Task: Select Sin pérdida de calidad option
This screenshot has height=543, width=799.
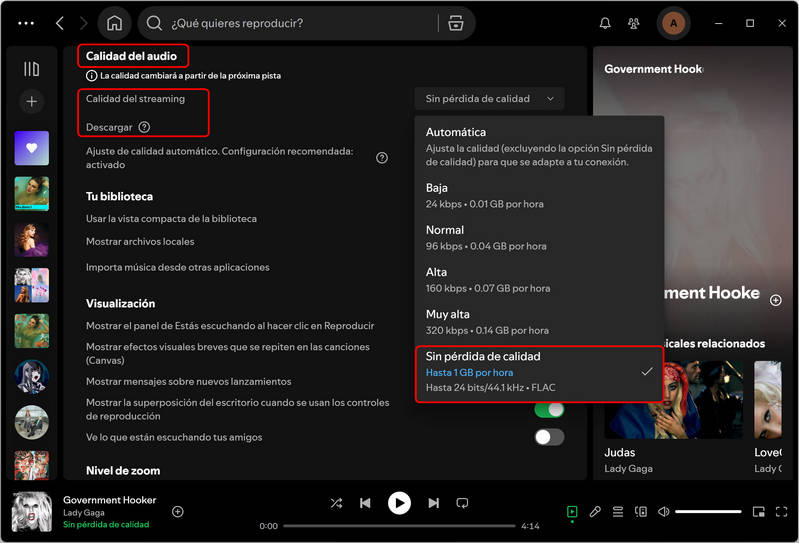Action: pyautogui.click(x=539, y=374)
